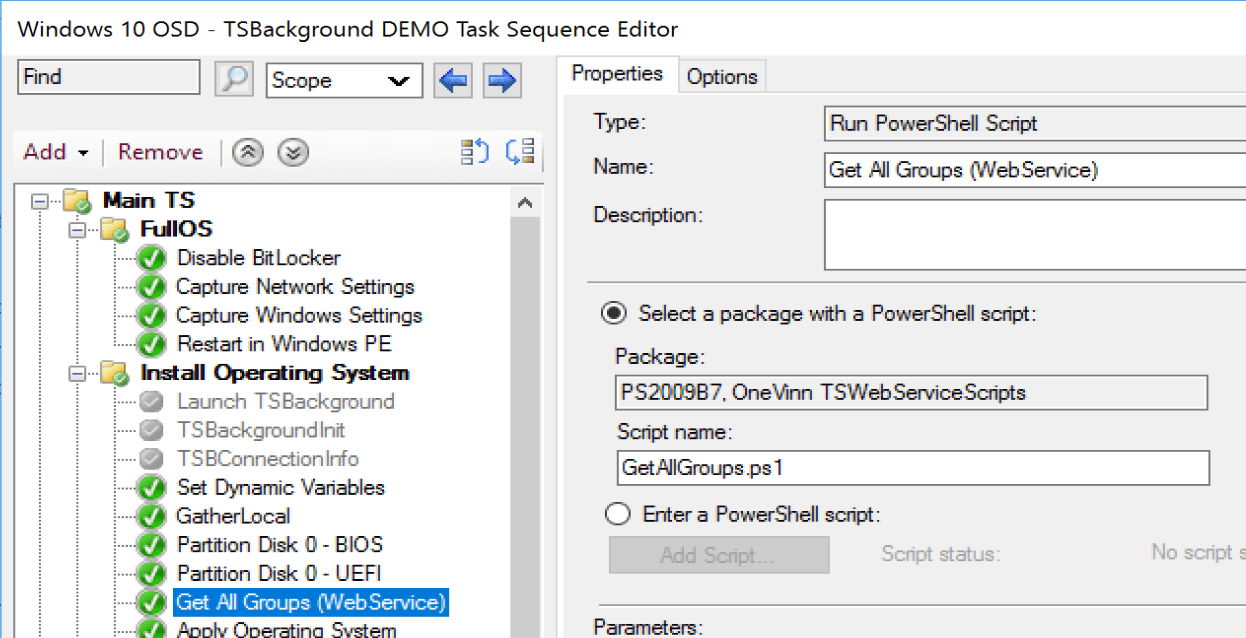Select the Set Dynamic Variables step
The image size is (1246, 638).
280,488
